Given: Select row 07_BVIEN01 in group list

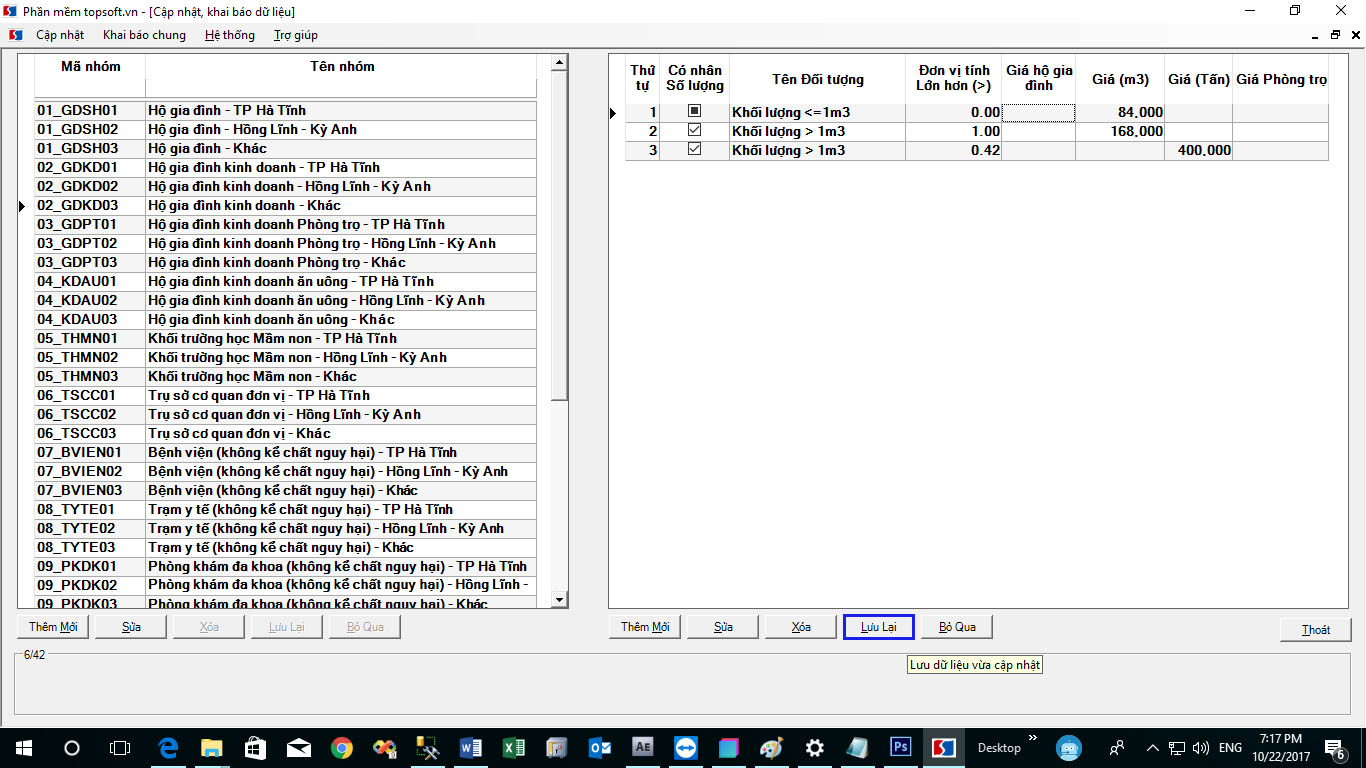Looking at the screenshot, I should pyautogui.click(x=285, y=452).
